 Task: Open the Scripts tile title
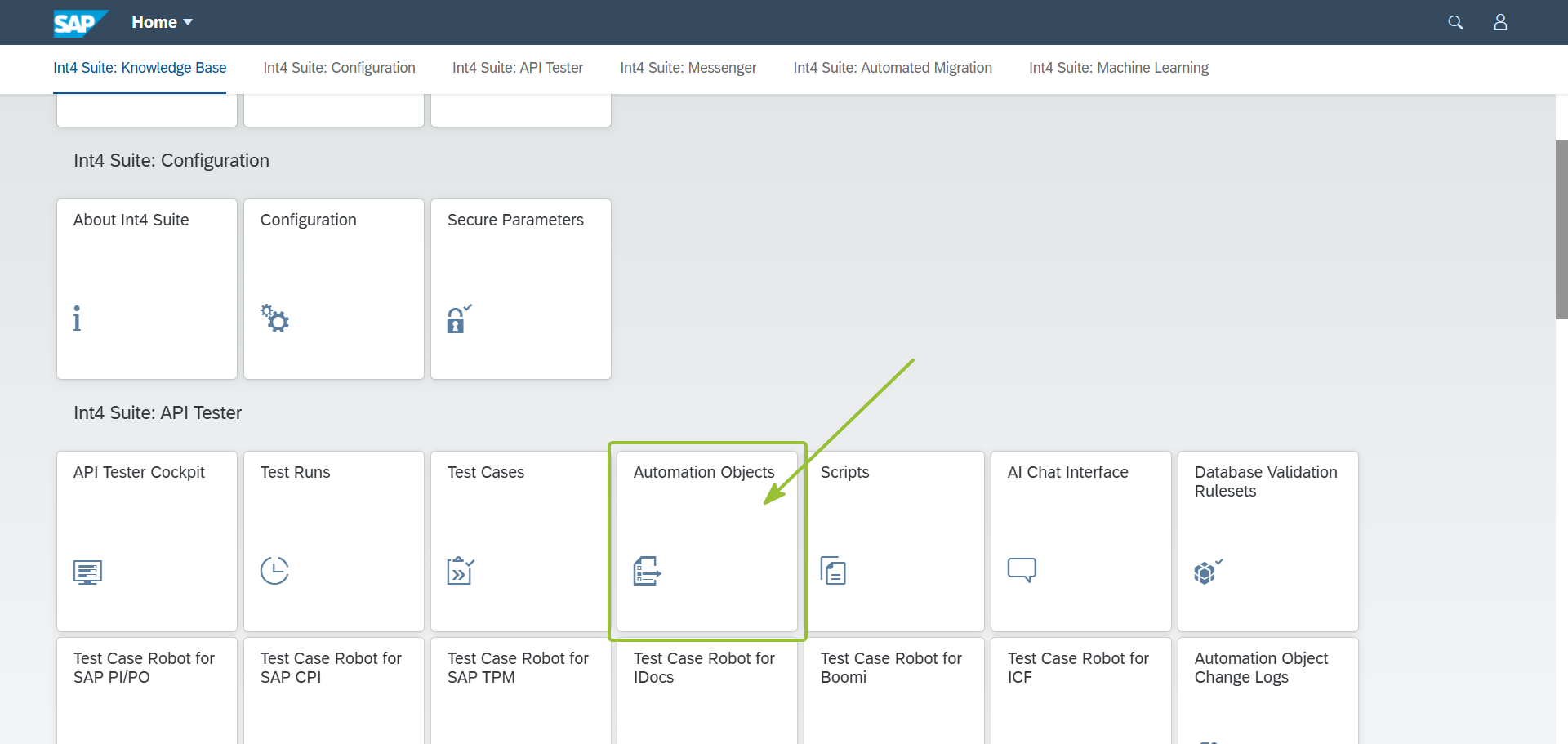pos(845,472)
